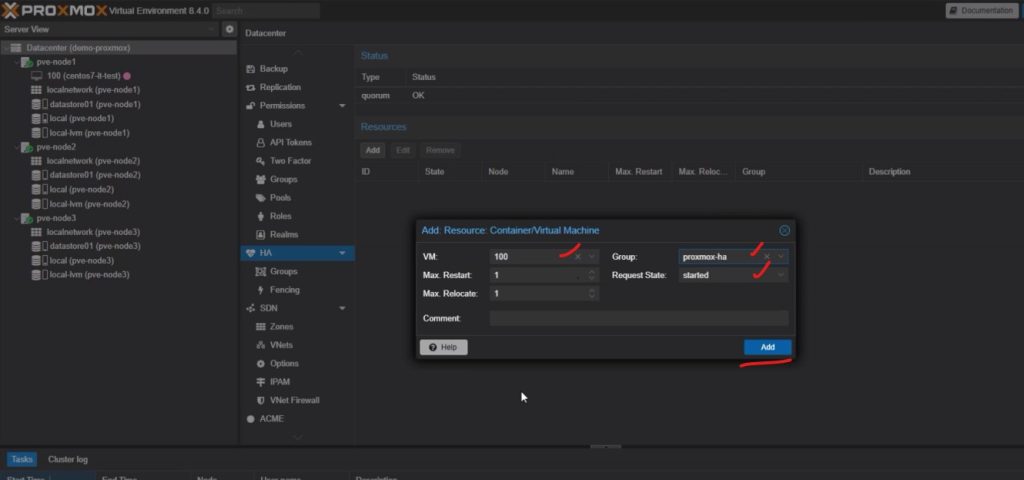
Task: Click the disabled Remove button in Resources toolbar
Action: coord(440,150)
